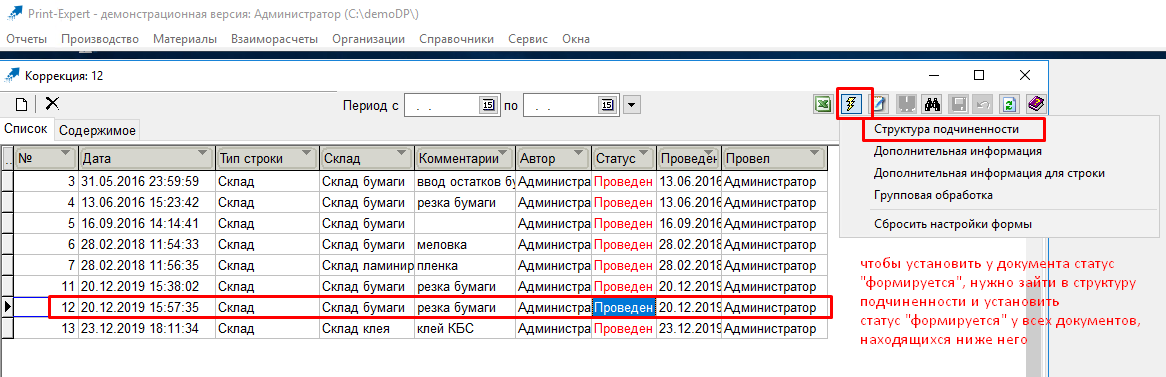This screenshot has width=1166, height=377.
Task: Select 'Дополнительная информация' menu entry
Action: (x=958, y=151)
